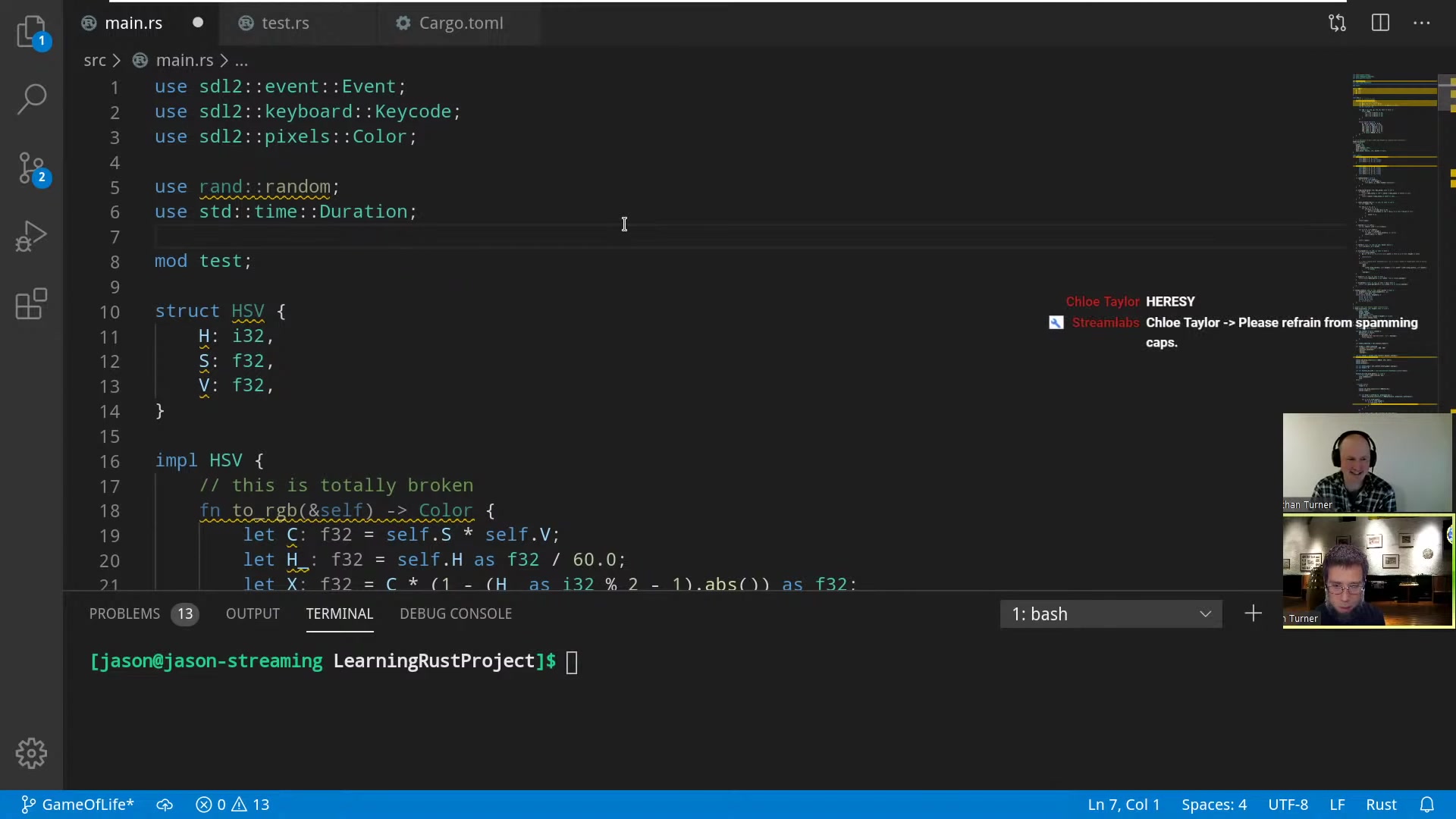Click notification bell in status bar
This screenshot has height=819, width=1456.
1426,805
